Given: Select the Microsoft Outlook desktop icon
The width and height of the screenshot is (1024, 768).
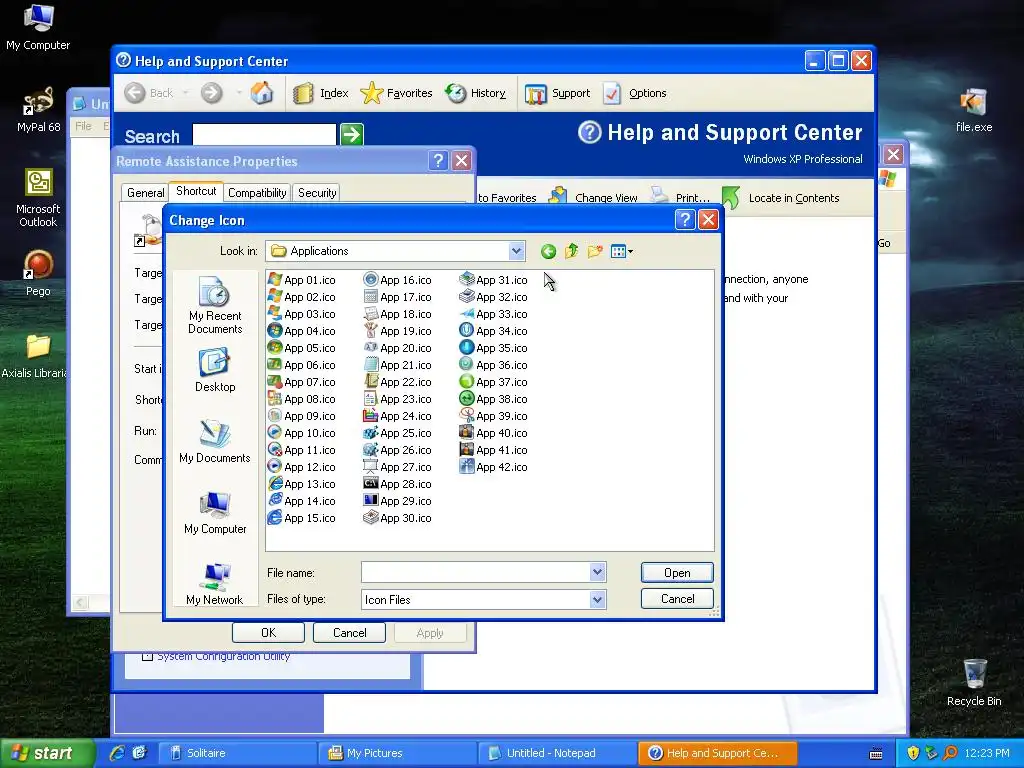Looking at the screenshot, I should tap(38, 198).
